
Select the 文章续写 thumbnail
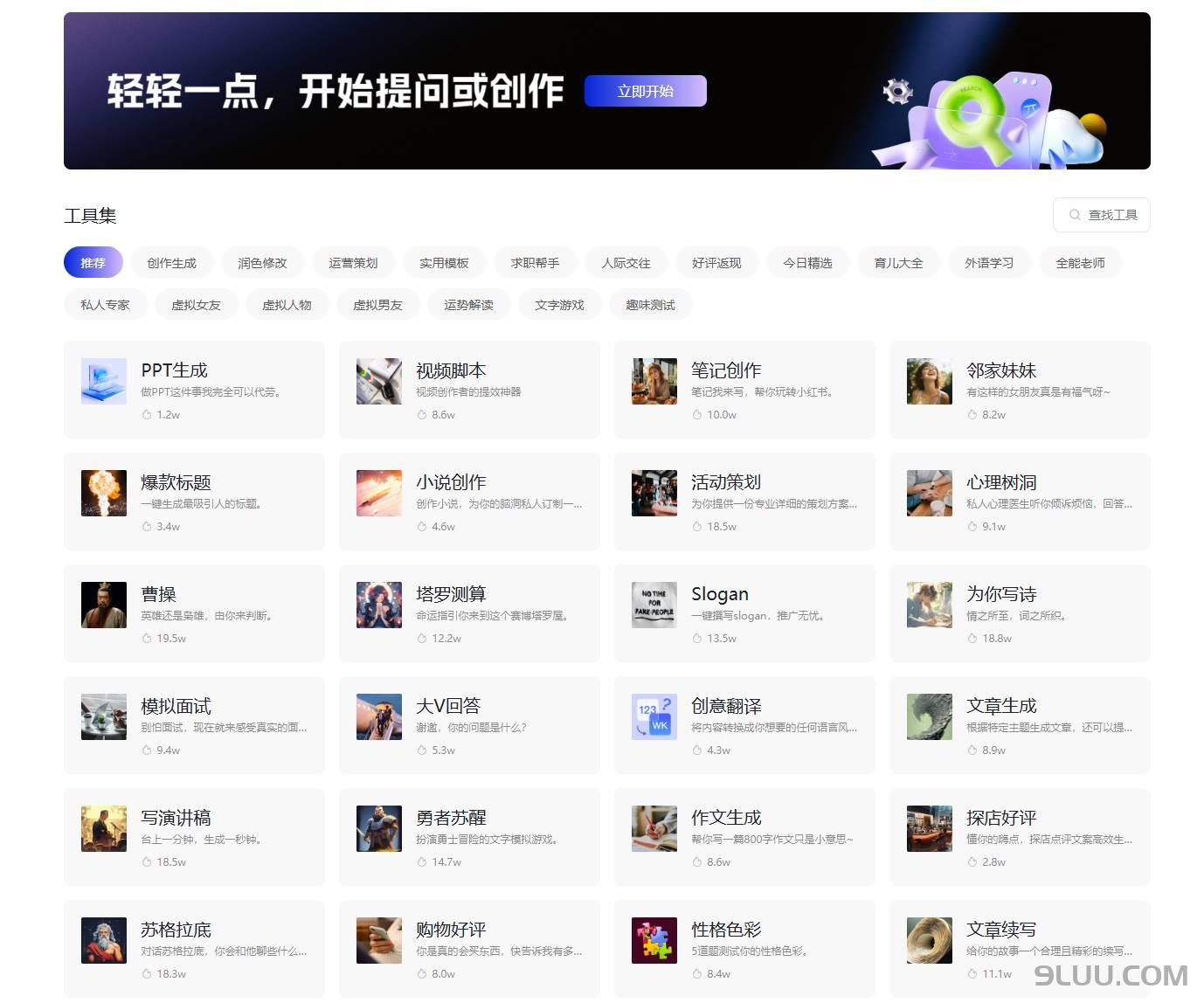click(x=930, y=940)
